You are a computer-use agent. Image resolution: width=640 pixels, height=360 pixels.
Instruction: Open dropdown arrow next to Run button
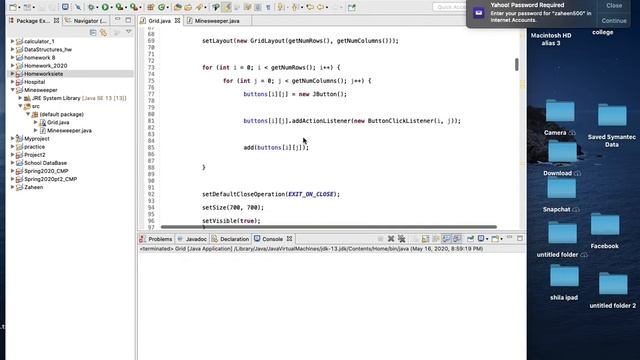(112, 7)
